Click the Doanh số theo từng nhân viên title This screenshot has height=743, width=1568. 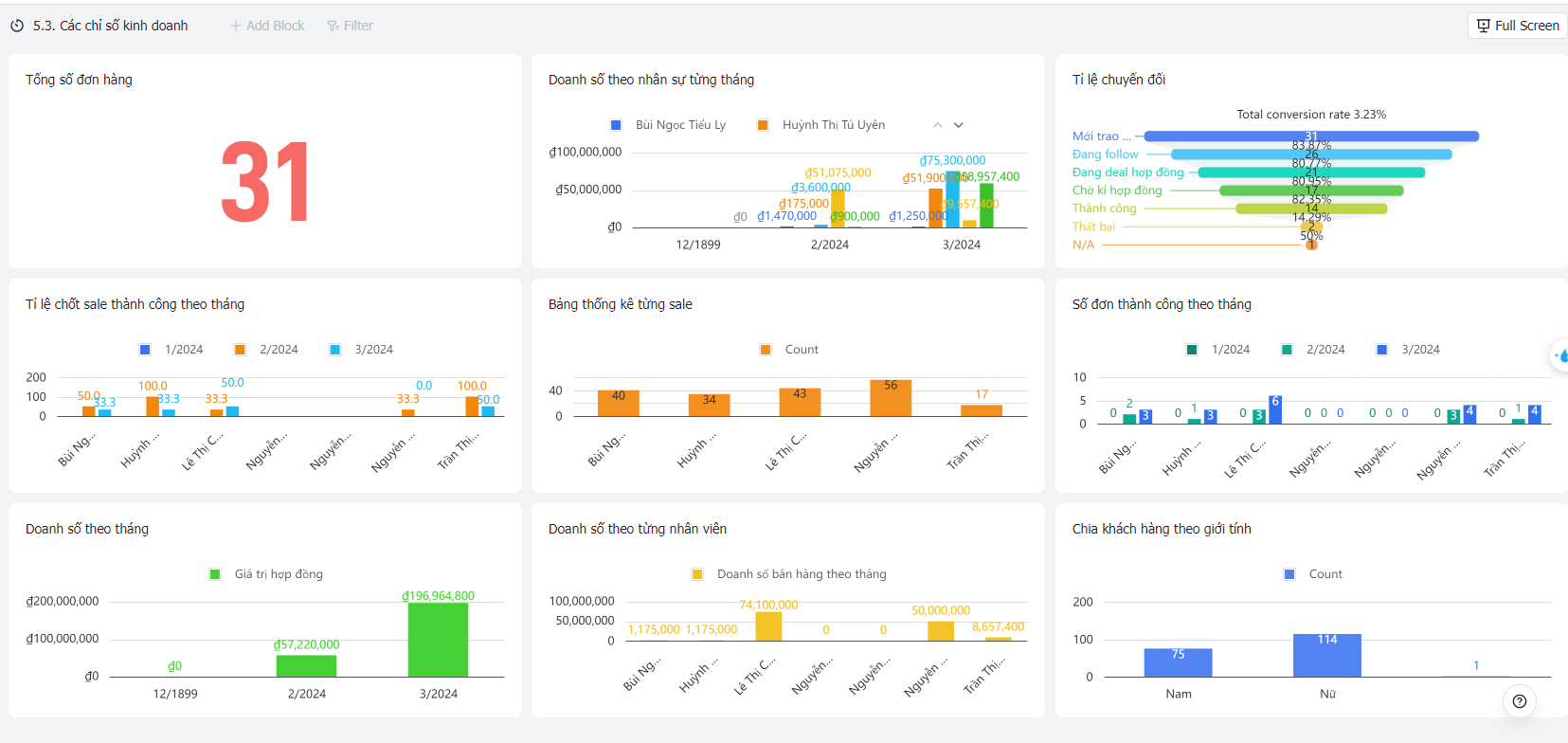pos(638,529)
